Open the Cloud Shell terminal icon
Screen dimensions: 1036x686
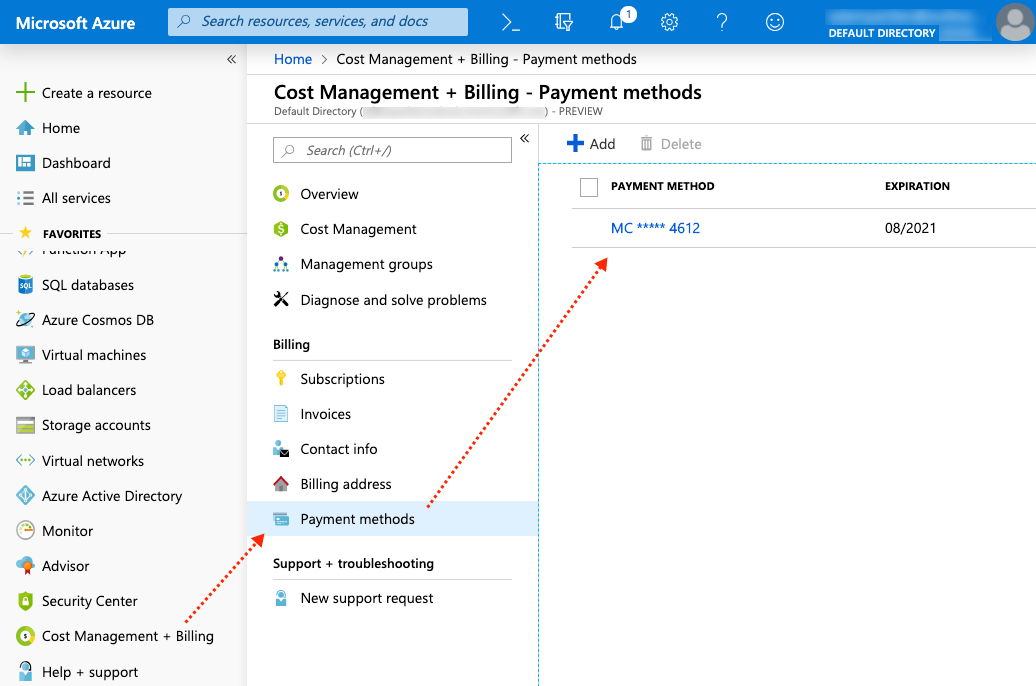(x=510, y=22)
